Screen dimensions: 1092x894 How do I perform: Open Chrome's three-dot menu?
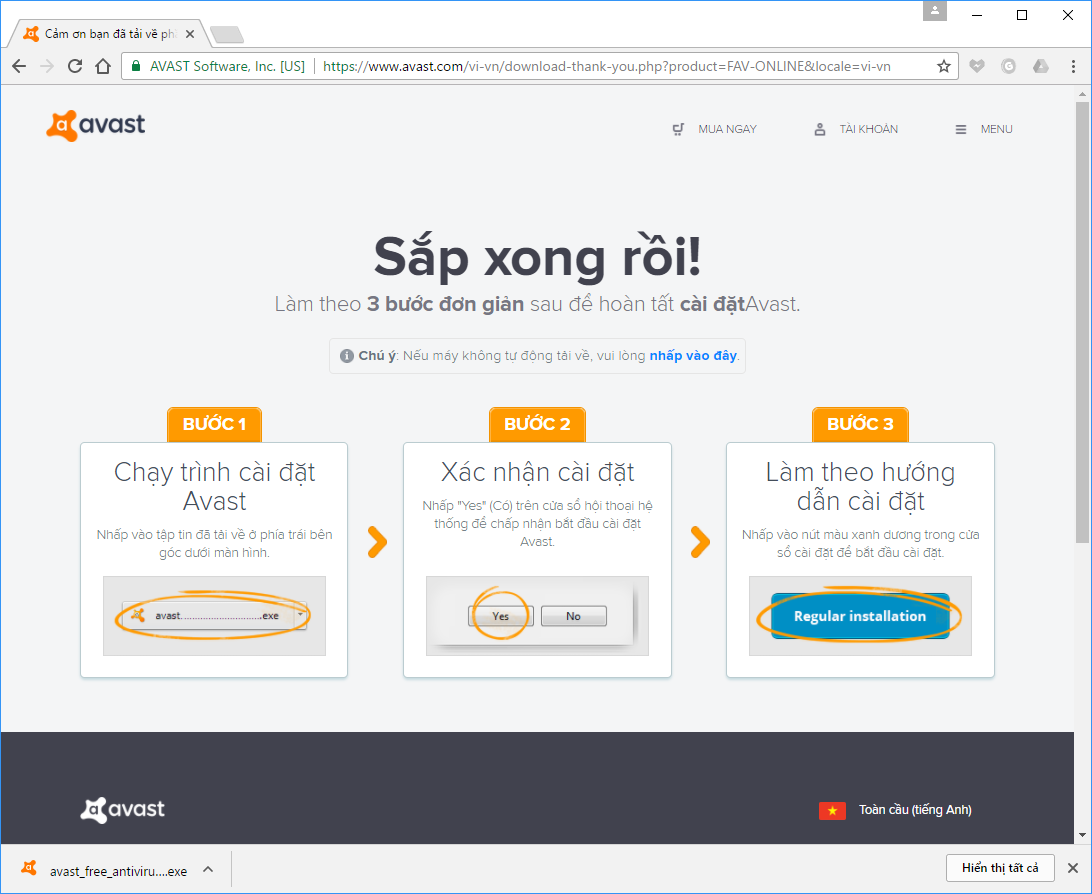pos(1072,66)
